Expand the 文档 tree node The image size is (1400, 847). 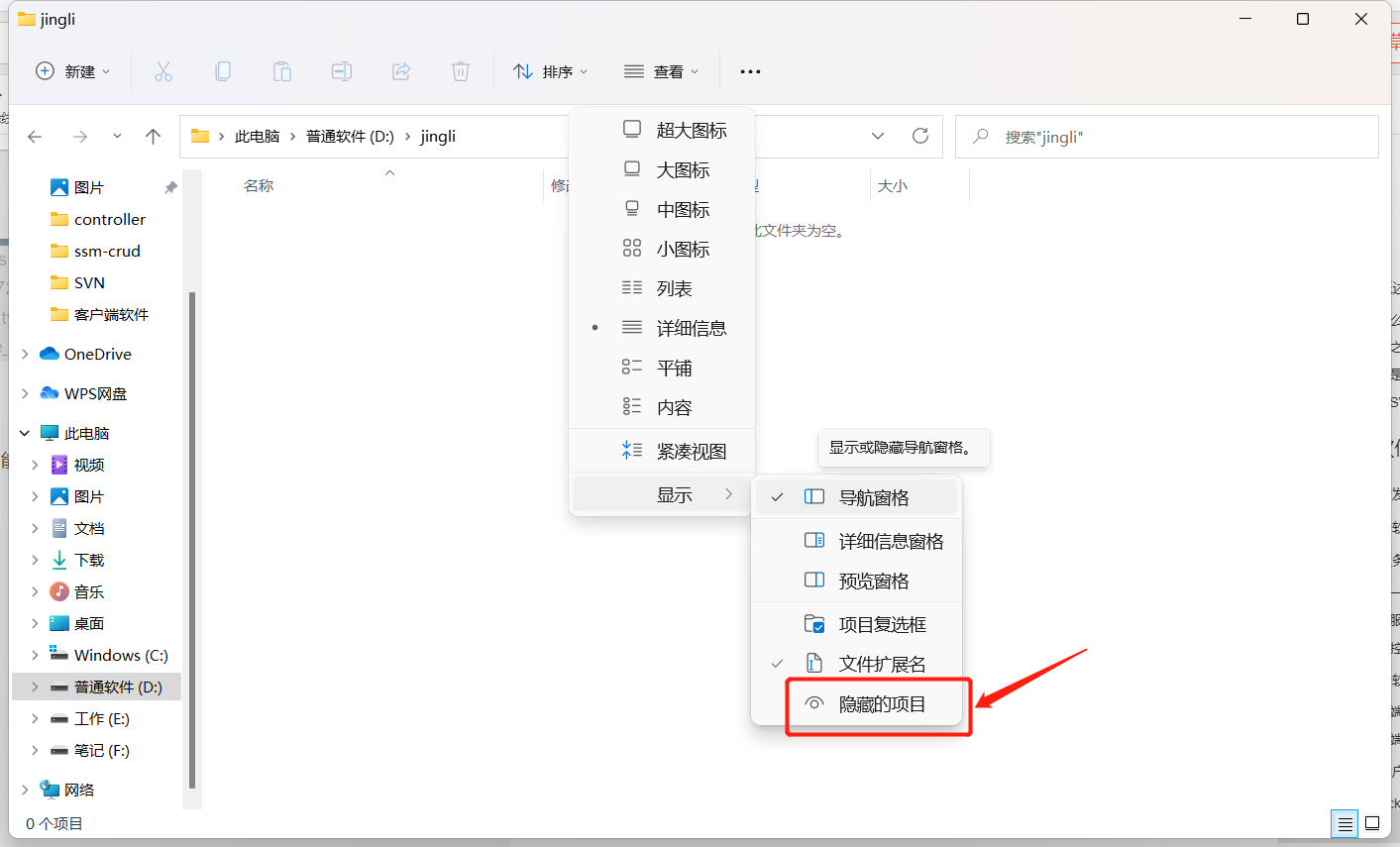(36, 528)
